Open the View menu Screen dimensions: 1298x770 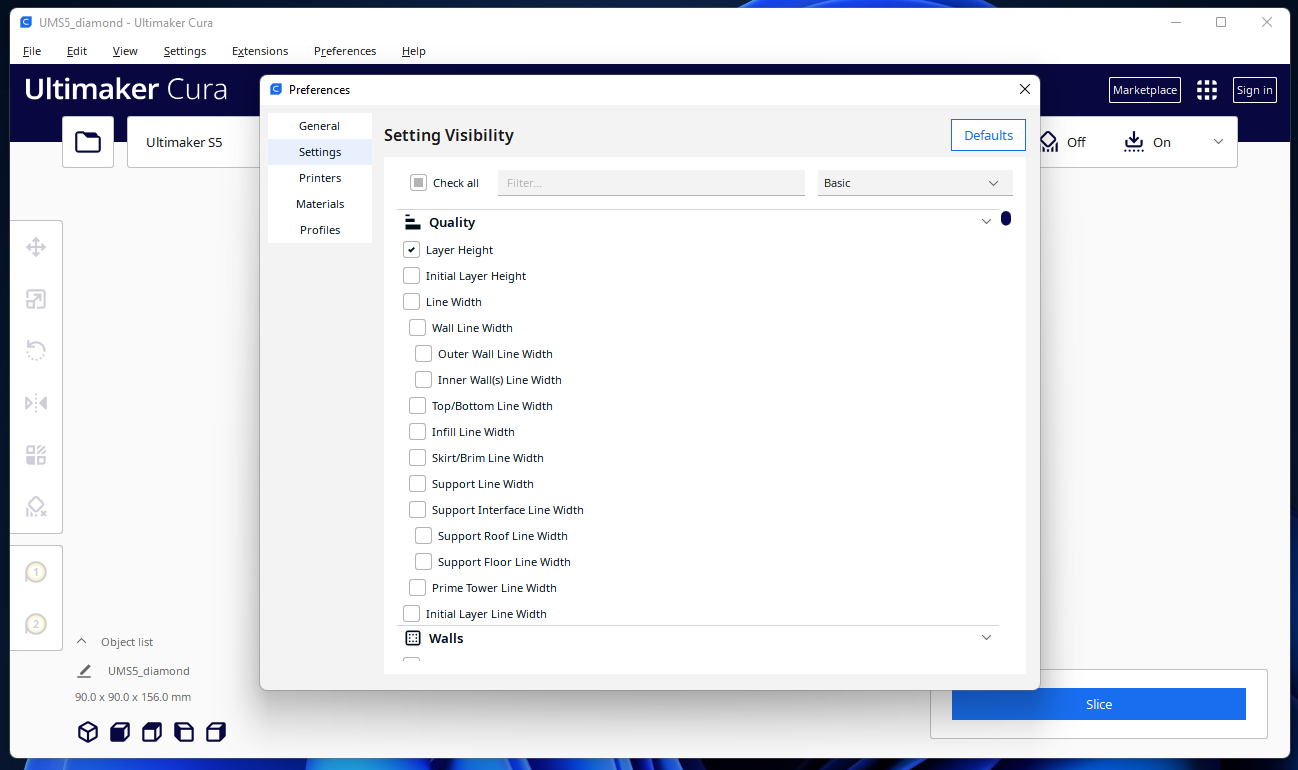[x=125, y=51]
